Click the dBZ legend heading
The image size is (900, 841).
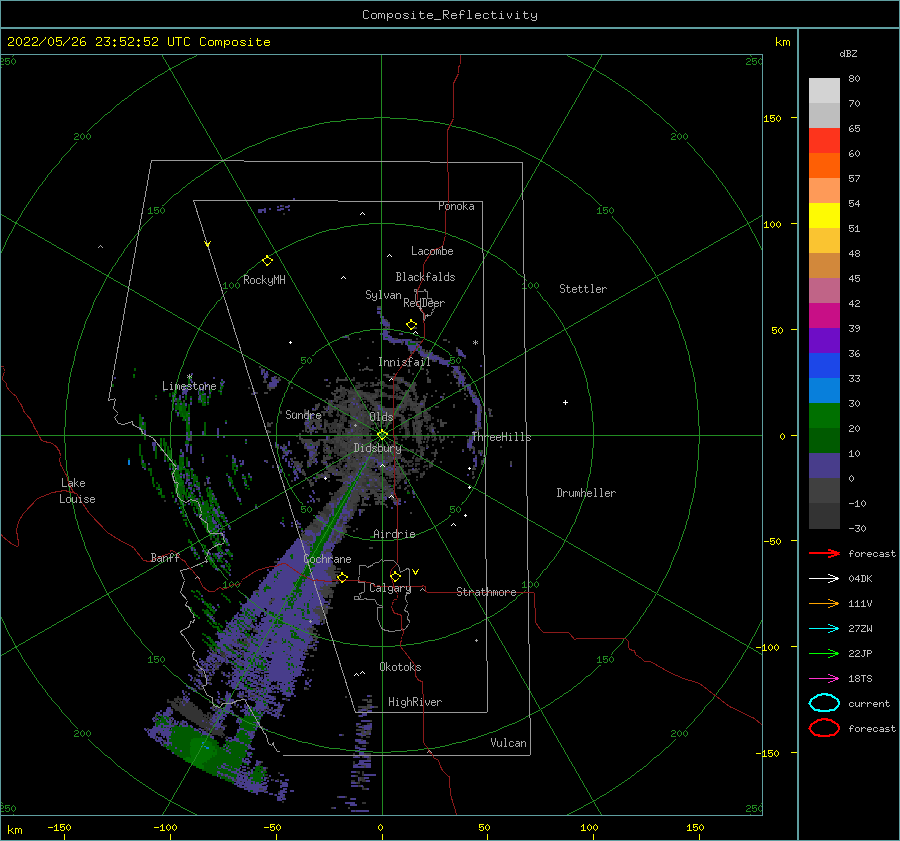[x=848, y=53]
